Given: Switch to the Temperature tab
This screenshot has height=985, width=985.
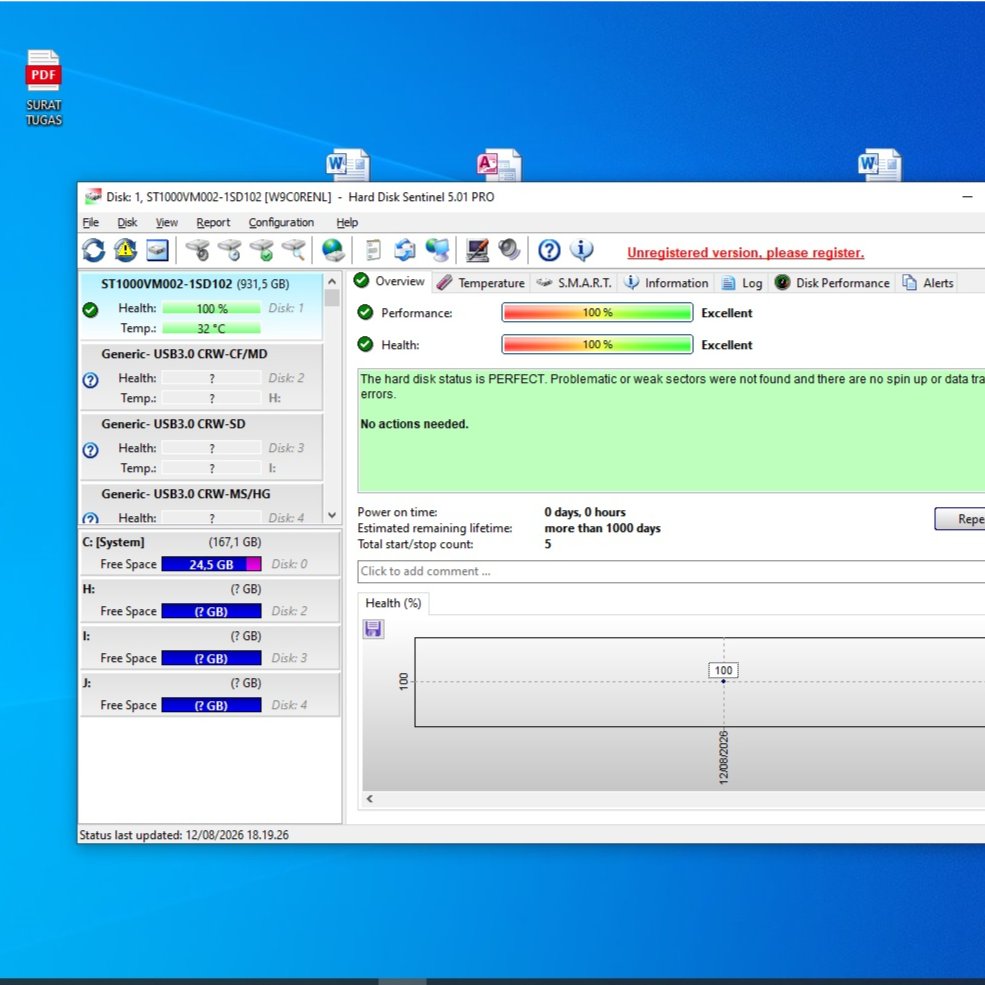Looking at the screenshot, I should pyautogui.click(x=481, y=283).
